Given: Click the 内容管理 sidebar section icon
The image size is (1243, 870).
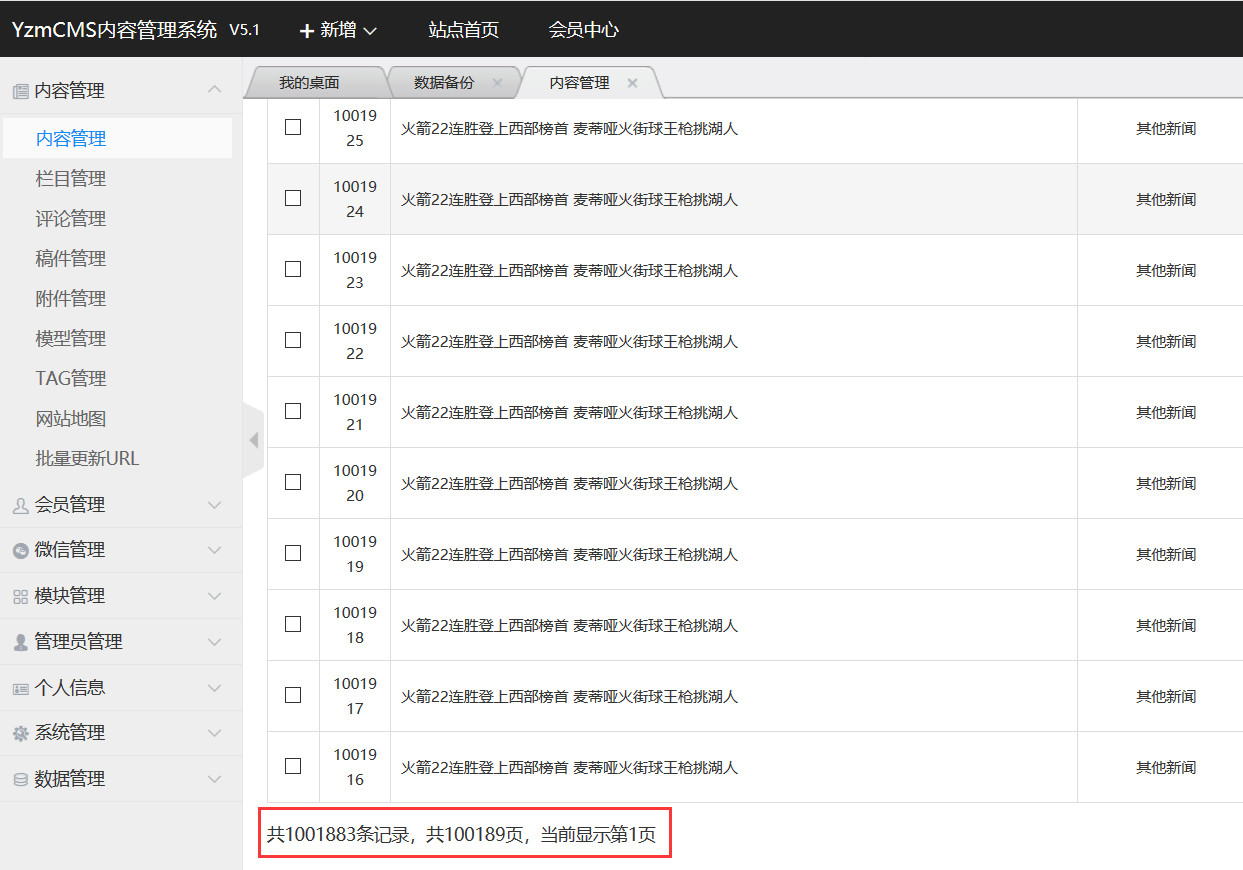Looking at the screenshot, I should coord(20,91).
